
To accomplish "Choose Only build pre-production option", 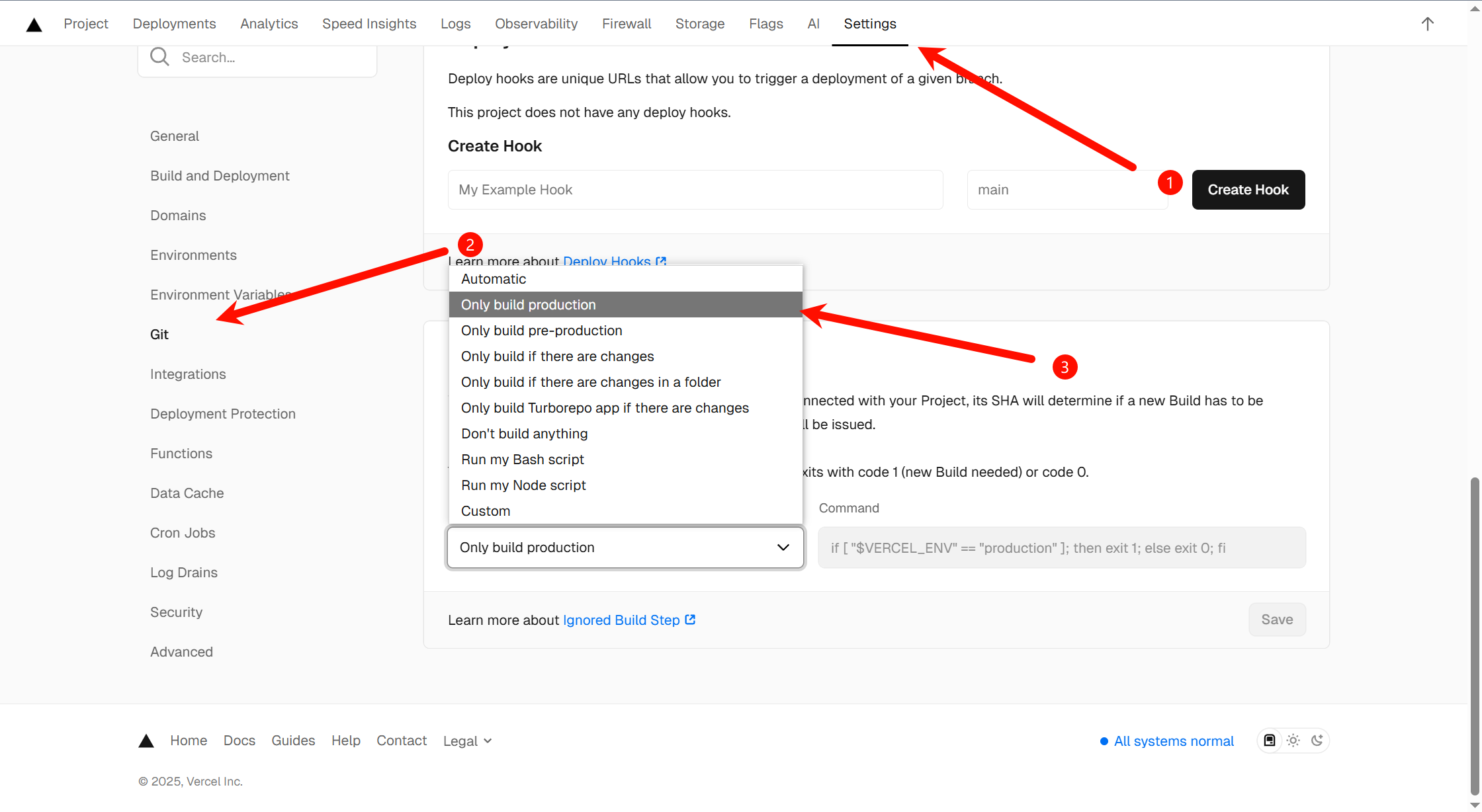I will point(626,331).
